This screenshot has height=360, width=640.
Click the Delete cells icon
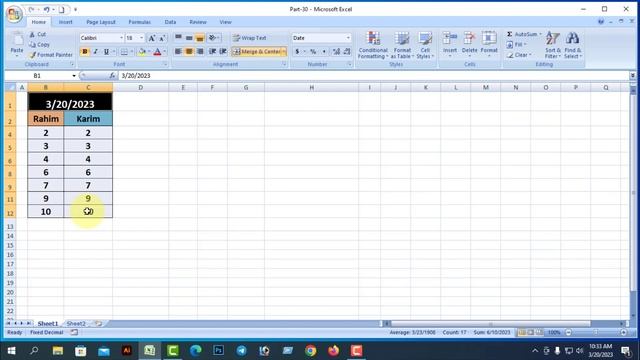click(x=469, y=39)
